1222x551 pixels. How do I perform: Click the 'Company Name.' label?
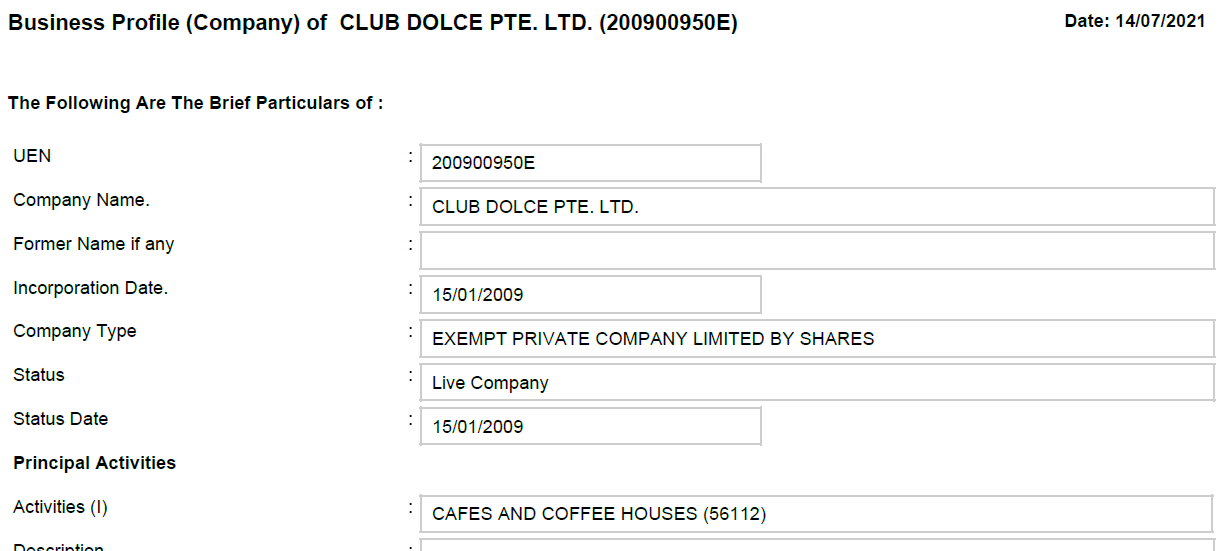(x=81, y=200)
